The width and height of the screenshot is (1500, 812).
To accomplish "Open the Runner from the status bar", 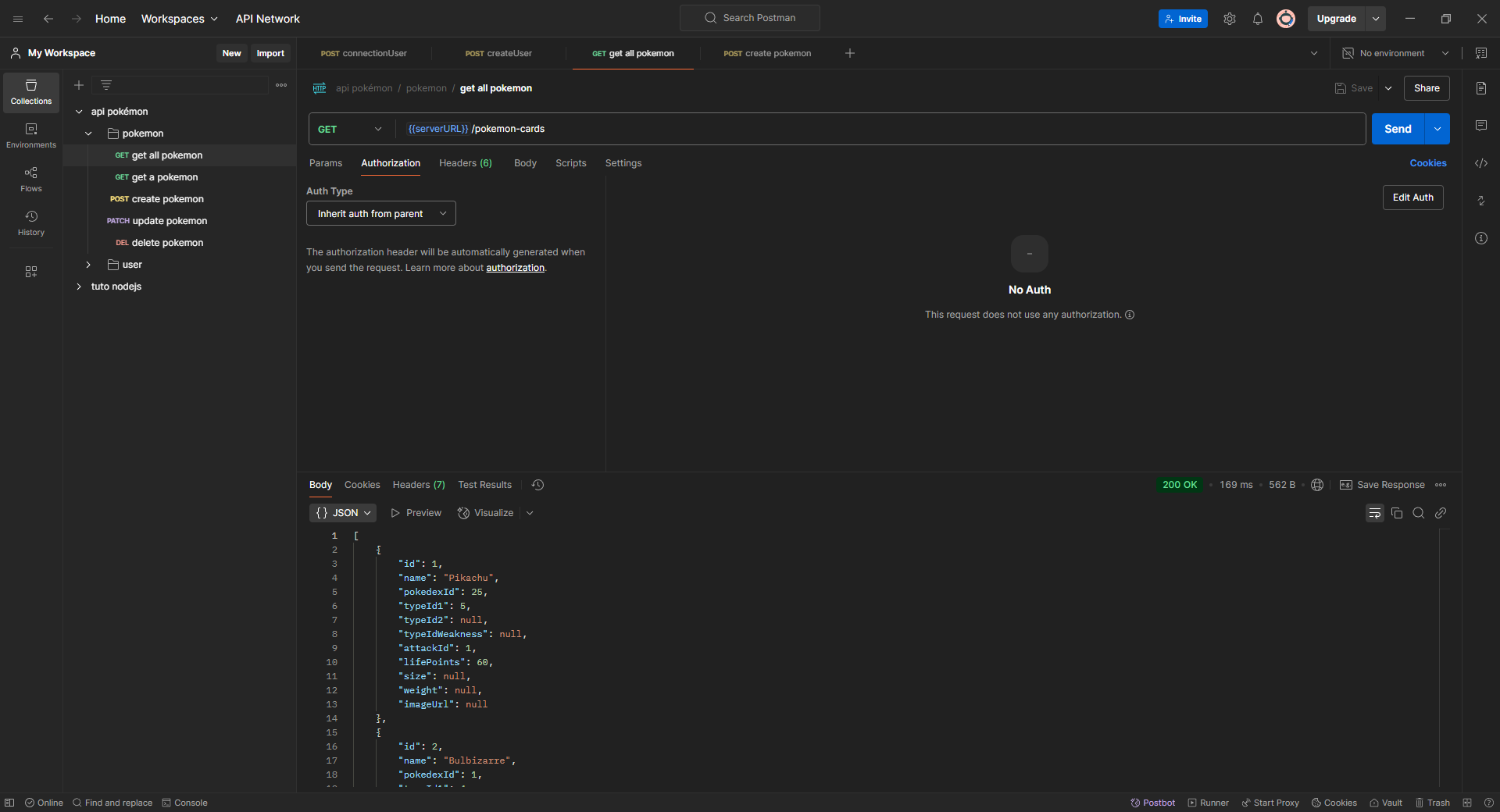I will 1209,803.
